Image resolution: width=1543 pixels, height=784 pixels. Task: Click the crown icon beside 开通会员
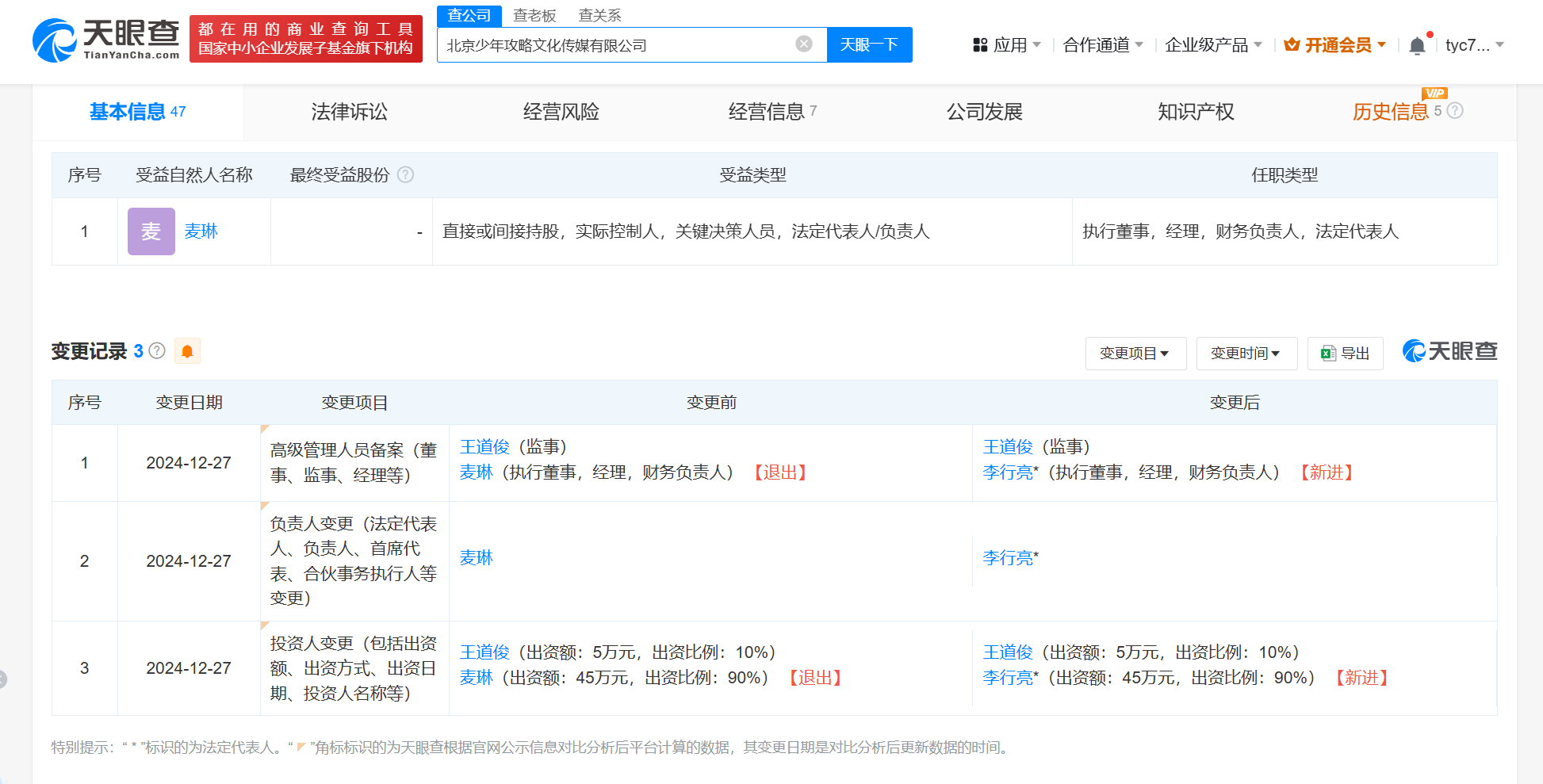pos(1292,44)
